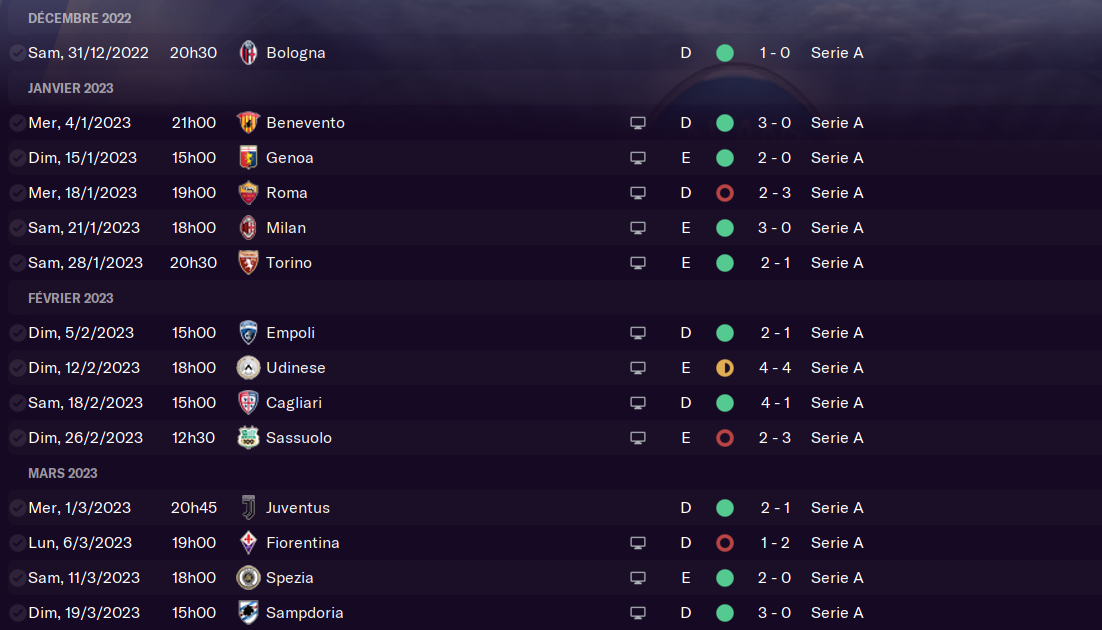
Task: Collapse the JANVIER 2023 month header
Action: (x=70, y=88)
